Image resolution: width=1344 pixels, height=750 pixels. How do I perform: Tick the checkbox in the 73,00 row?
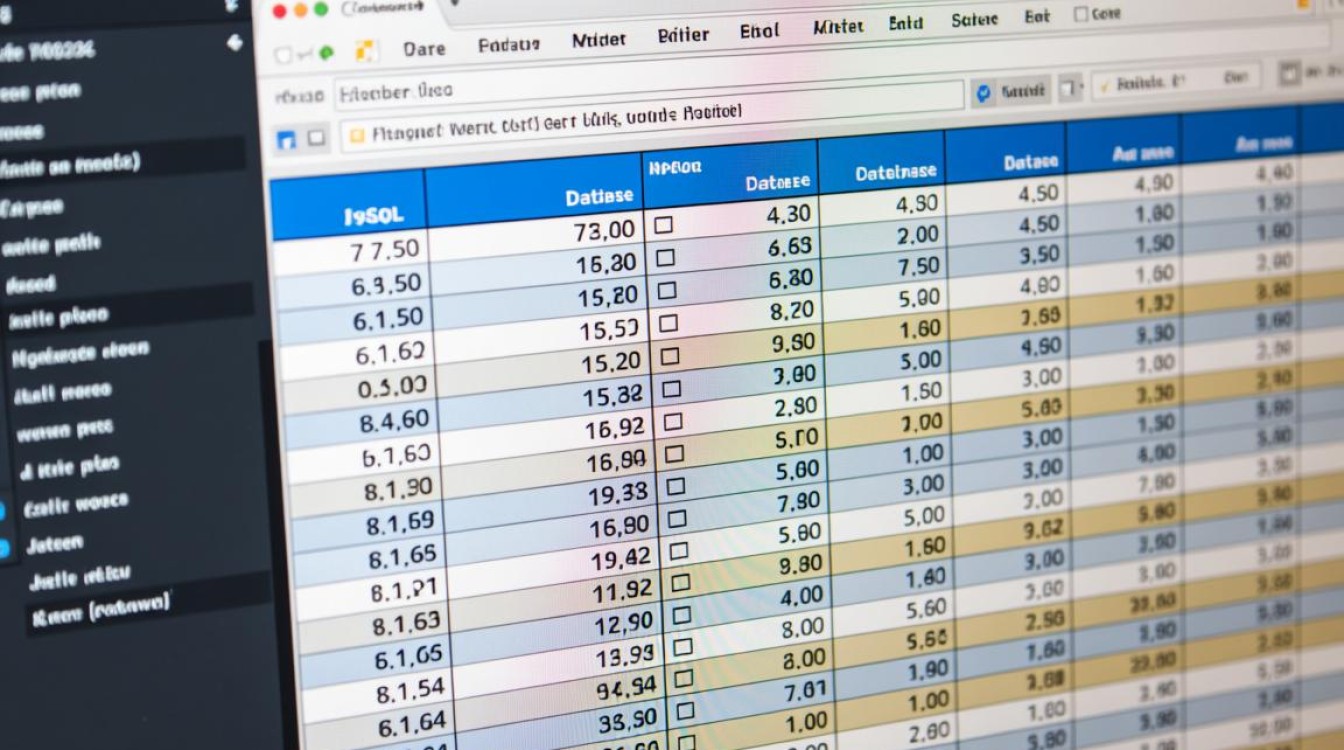click(662, 225)
